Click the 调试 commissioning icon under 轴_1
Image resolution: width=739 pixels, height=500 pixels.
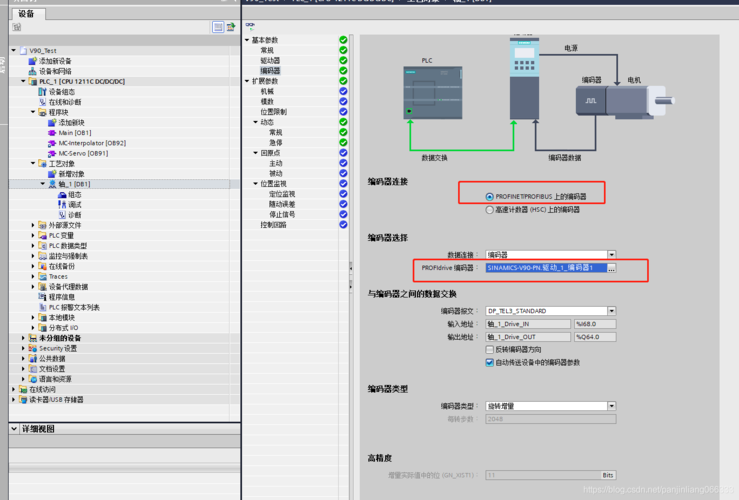click(x=62, y=205)
